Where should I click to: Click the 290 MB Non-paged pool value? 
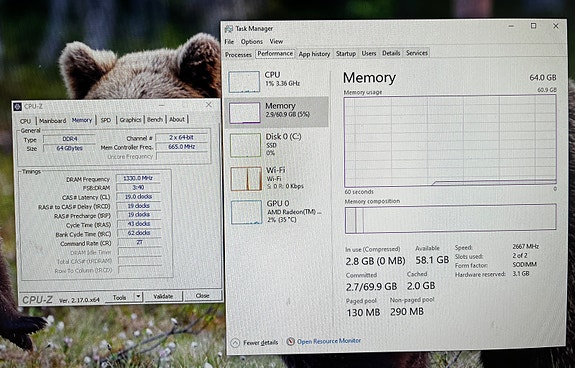point(407,312)
